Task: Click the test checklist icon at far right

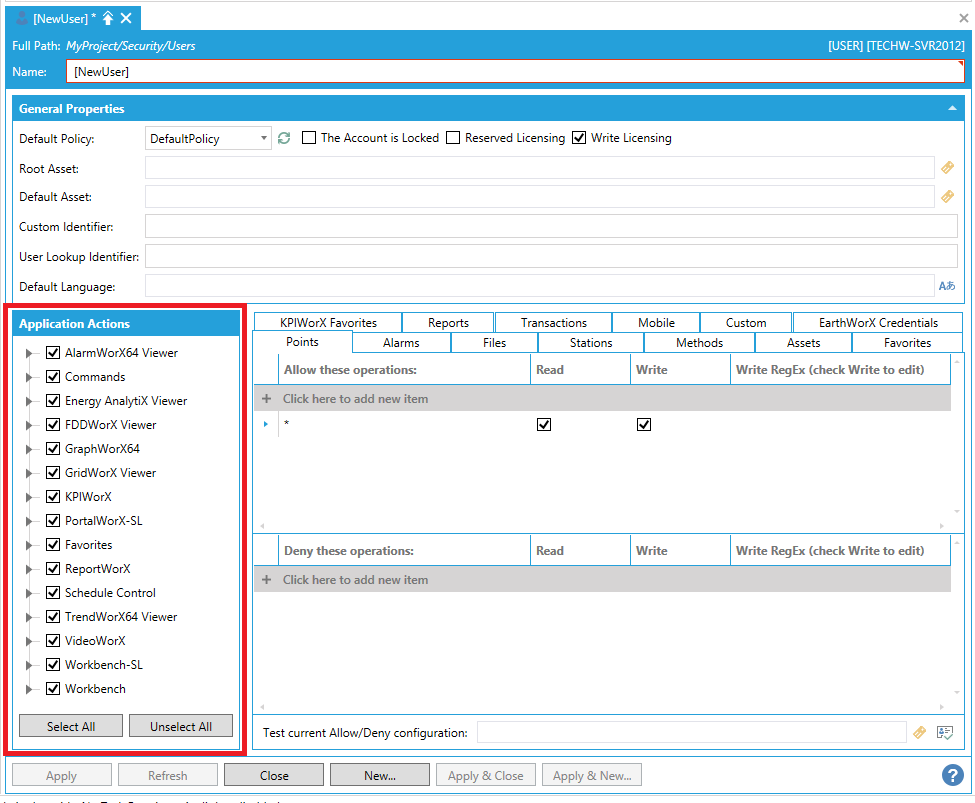Action: click(x=945, y=733)
